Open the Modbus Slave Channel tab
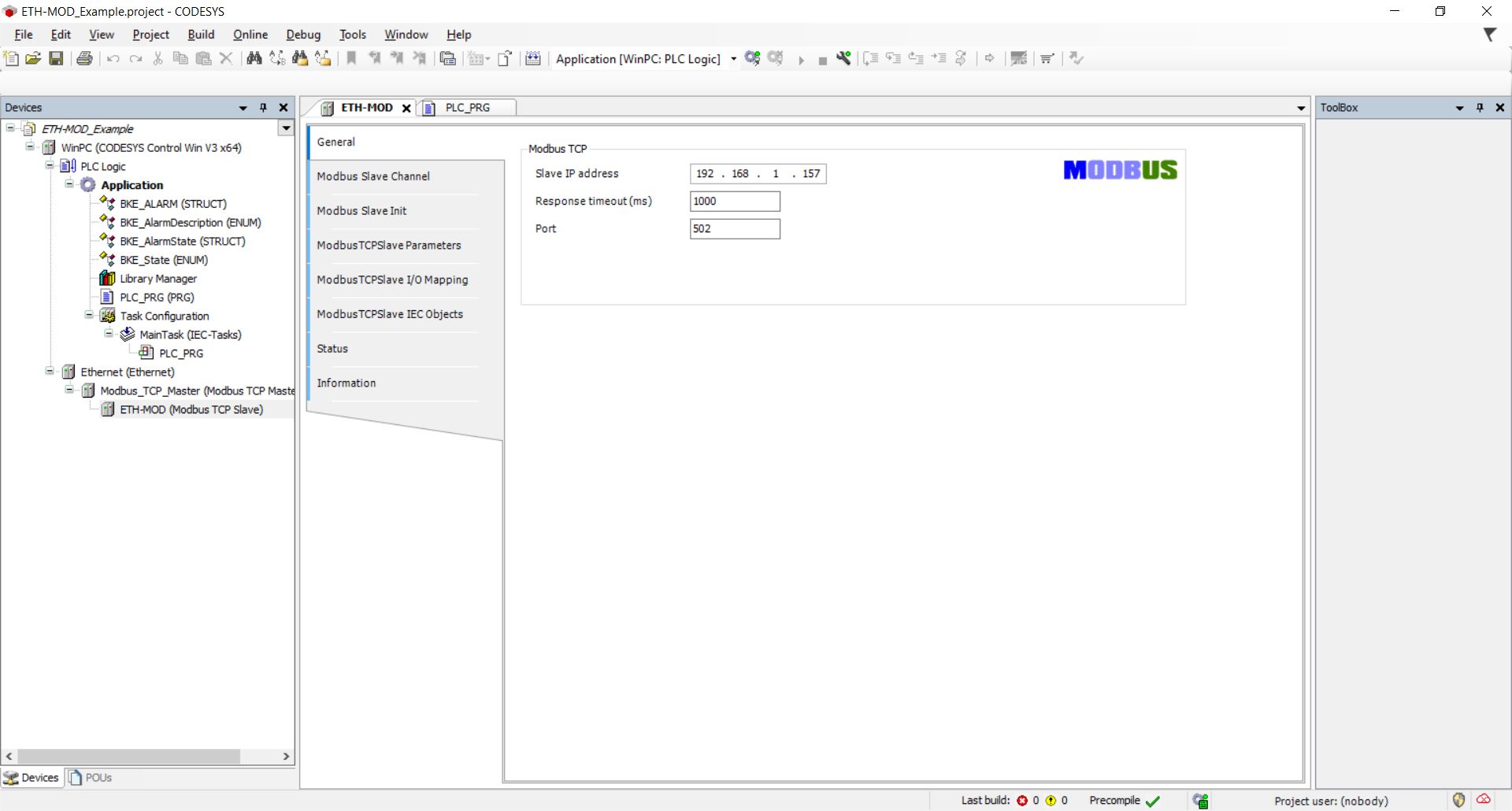Screen dimensions: 1512x811 373,176
